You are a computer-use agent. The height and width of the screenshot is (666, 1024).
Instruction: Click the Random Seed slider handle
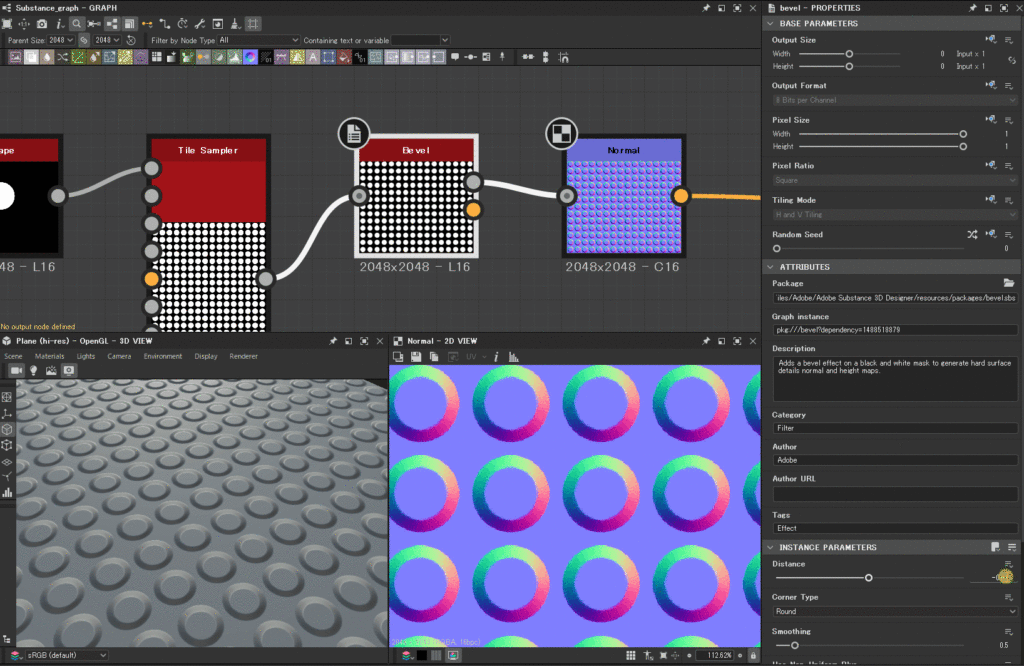click(x=776, y=249)
